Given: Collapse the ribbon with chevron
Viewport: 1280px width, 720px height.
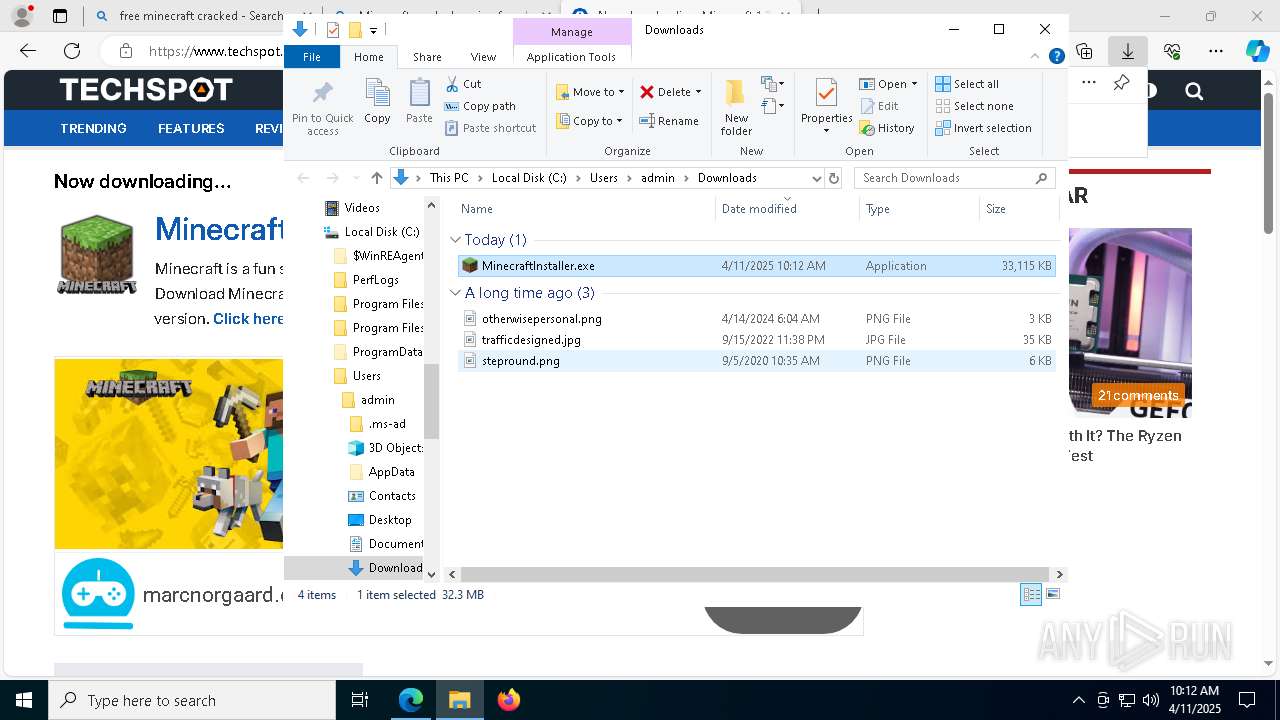Looking at the screenshot, I should (x=1035, y=57).
